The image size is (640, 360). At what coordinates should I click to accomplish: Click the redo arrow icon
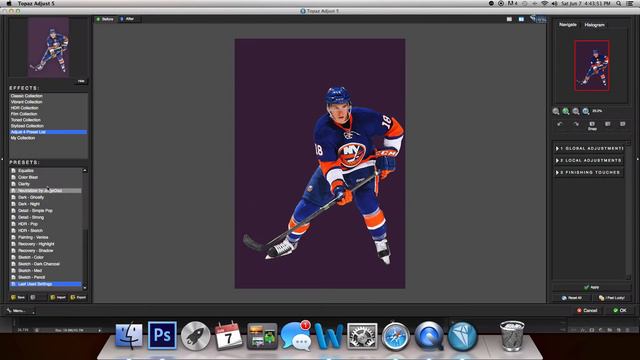coord(576,124)
